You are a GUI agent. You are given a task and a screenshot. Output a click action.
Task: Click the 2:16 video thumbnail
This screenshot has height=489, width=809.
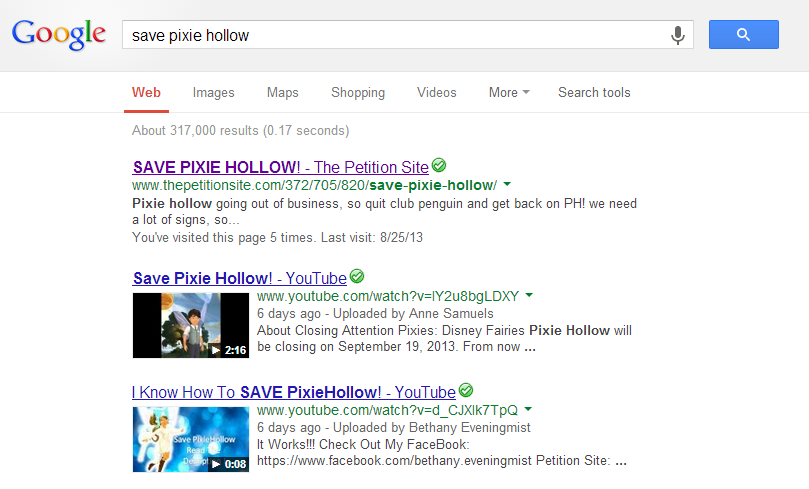[191, 325]
